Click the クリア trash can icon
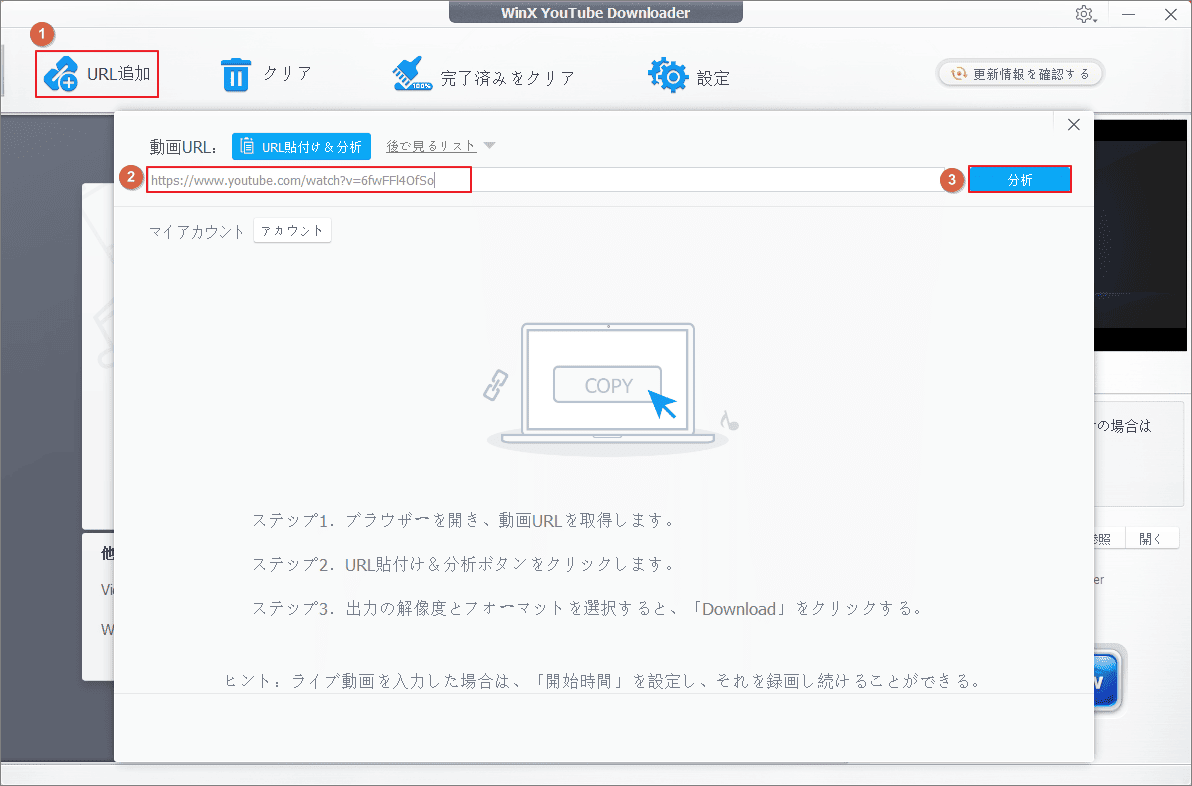Image resolution: width=1192 pixels, height=786 pixels. (x=236, y=73)
